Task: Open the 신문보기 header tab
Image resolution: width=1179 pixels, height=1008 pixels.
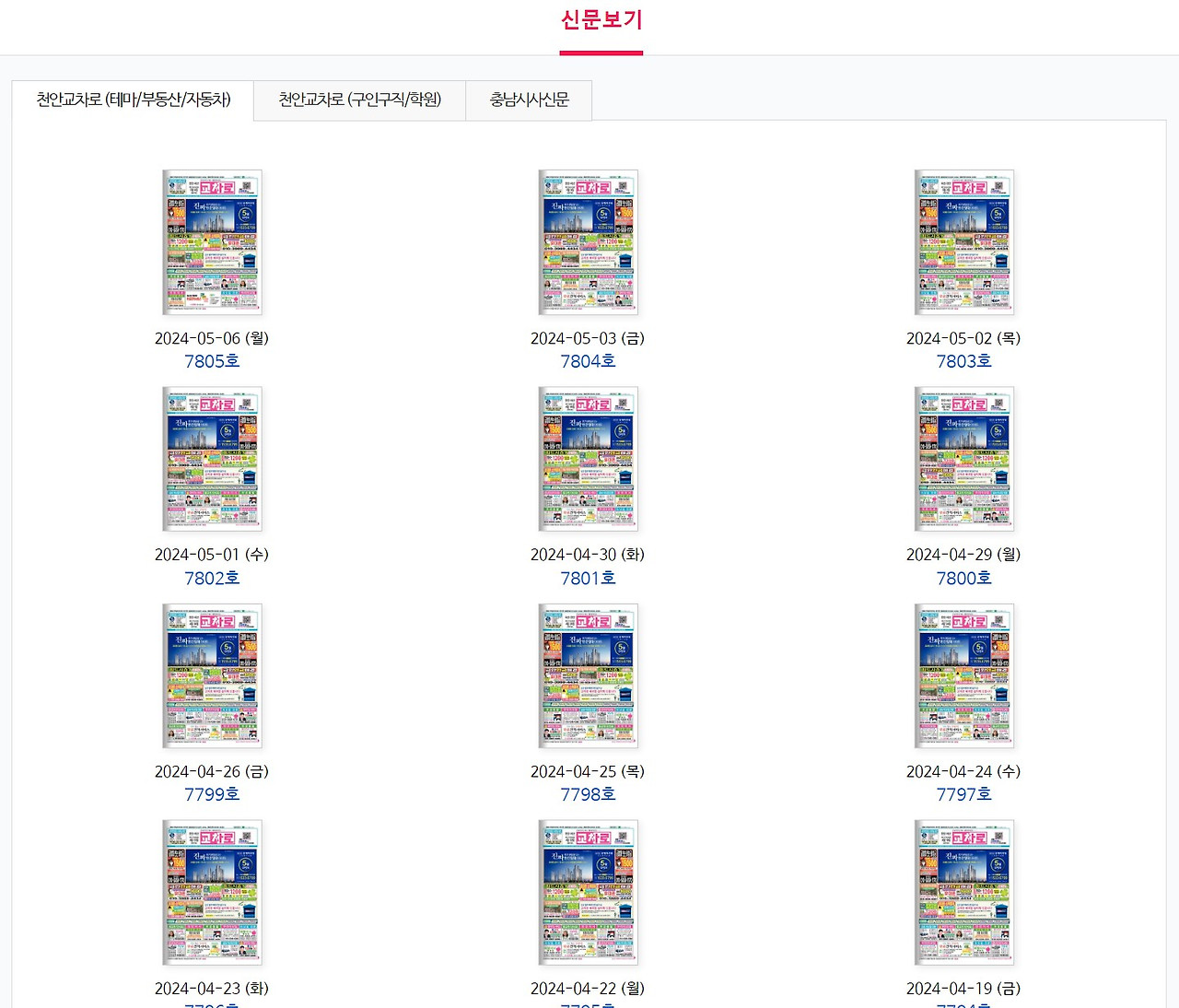Action: click(601, 20)
